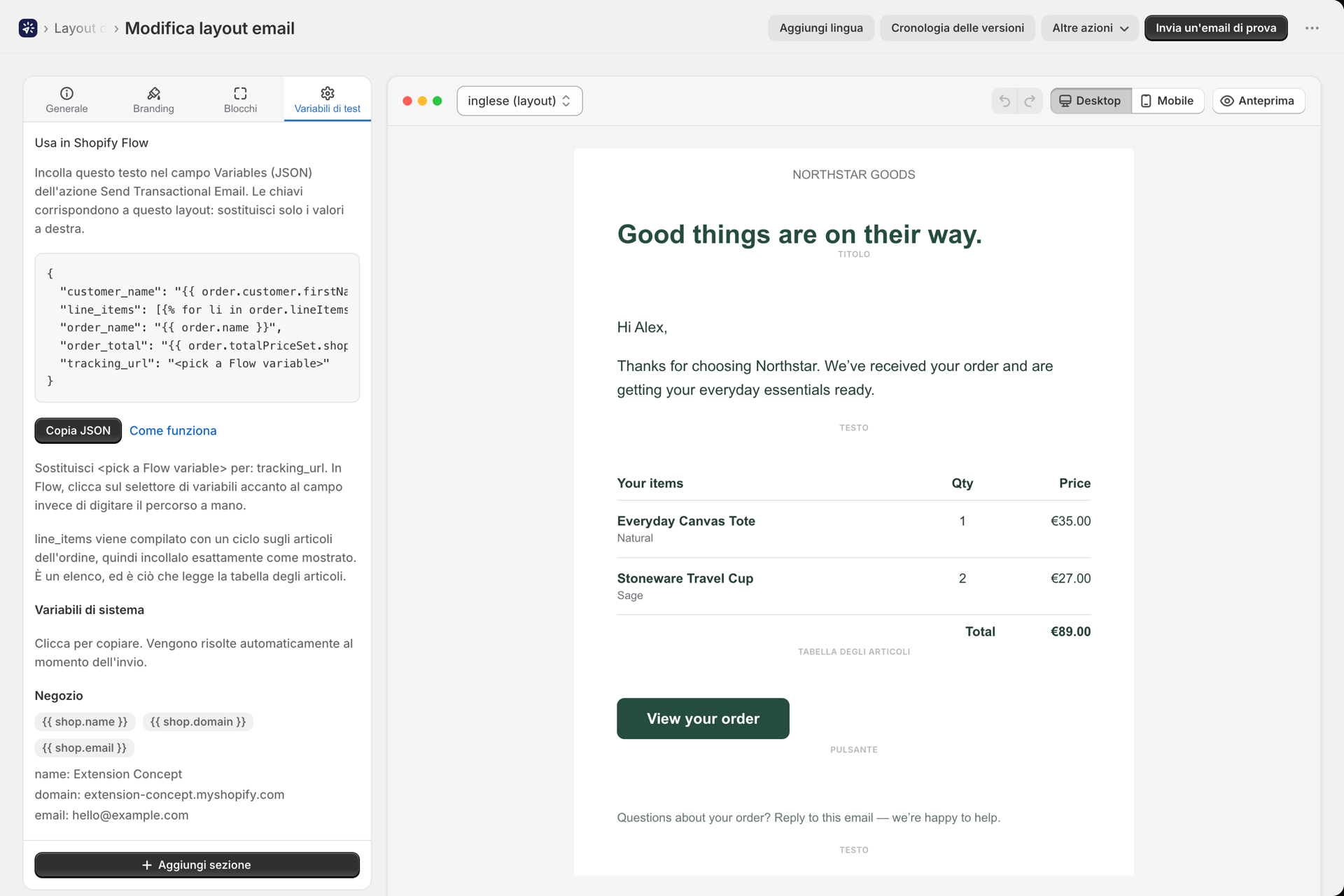
Task: Switch preview to Desktop view
Action: click(x=1091, y=101)
